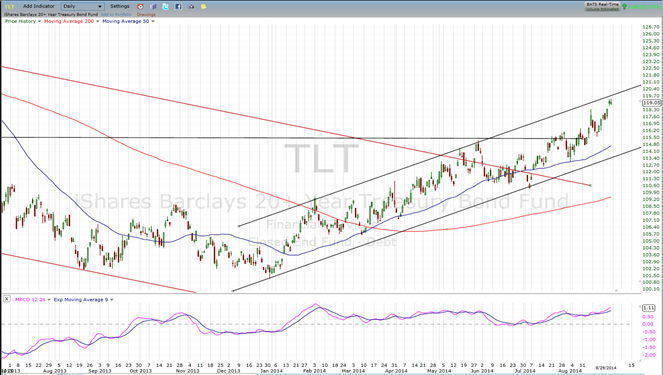Screen dimensions: 663x375
Task: Click the 0.08 (0.07%) change value
Action: coord(644,7)
